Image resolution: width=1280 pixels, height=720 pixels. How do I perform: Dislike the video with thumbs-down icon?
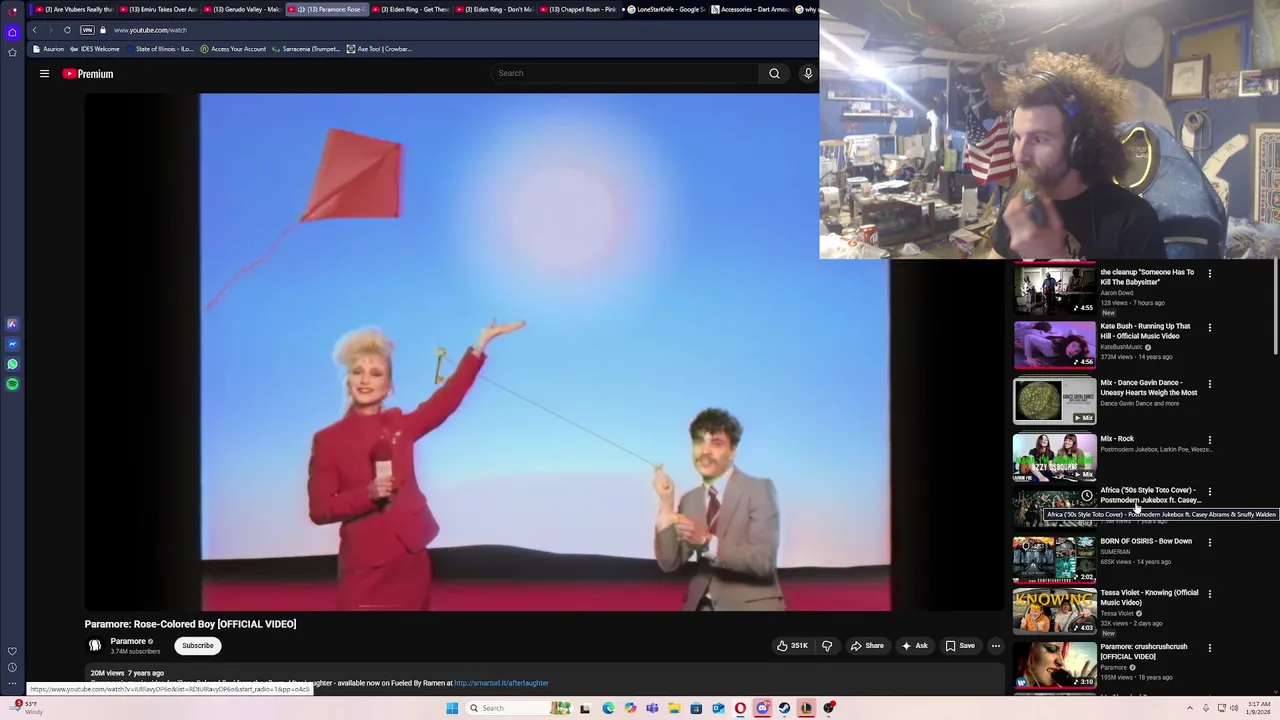click(827, 646)
